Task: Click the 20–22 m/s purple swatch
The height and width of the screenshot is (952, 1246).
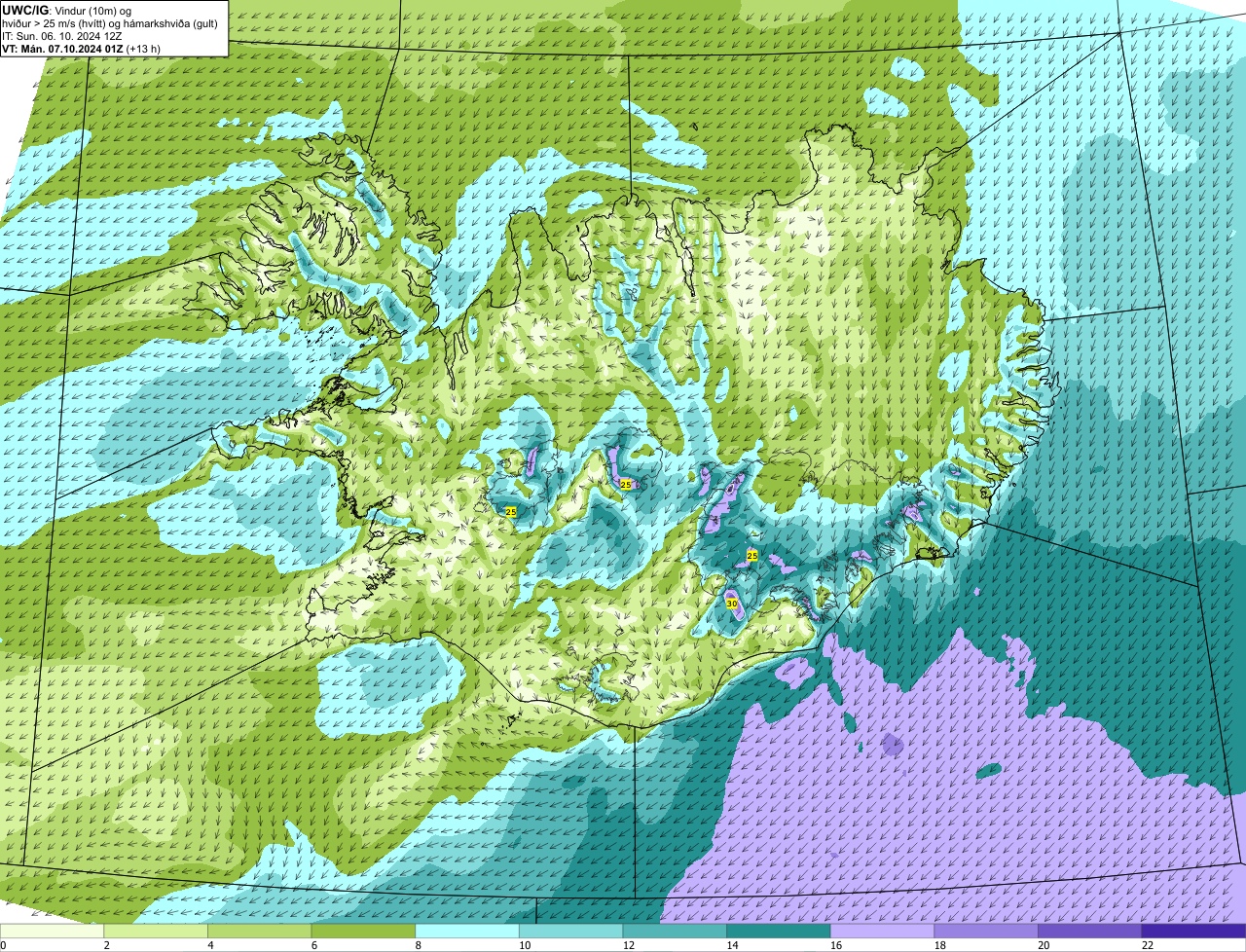Action: point(1089,931)
